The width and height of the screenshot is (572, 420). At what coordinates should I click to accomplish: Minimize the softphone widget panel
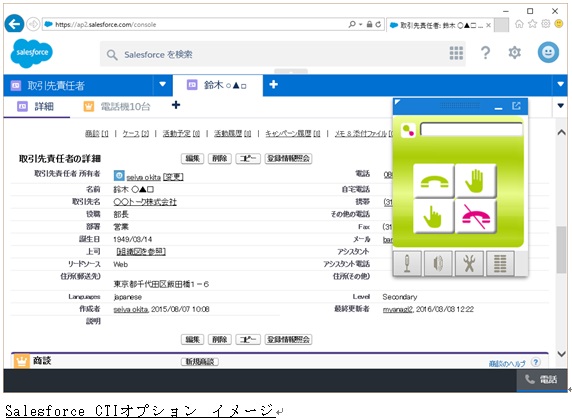498,107
